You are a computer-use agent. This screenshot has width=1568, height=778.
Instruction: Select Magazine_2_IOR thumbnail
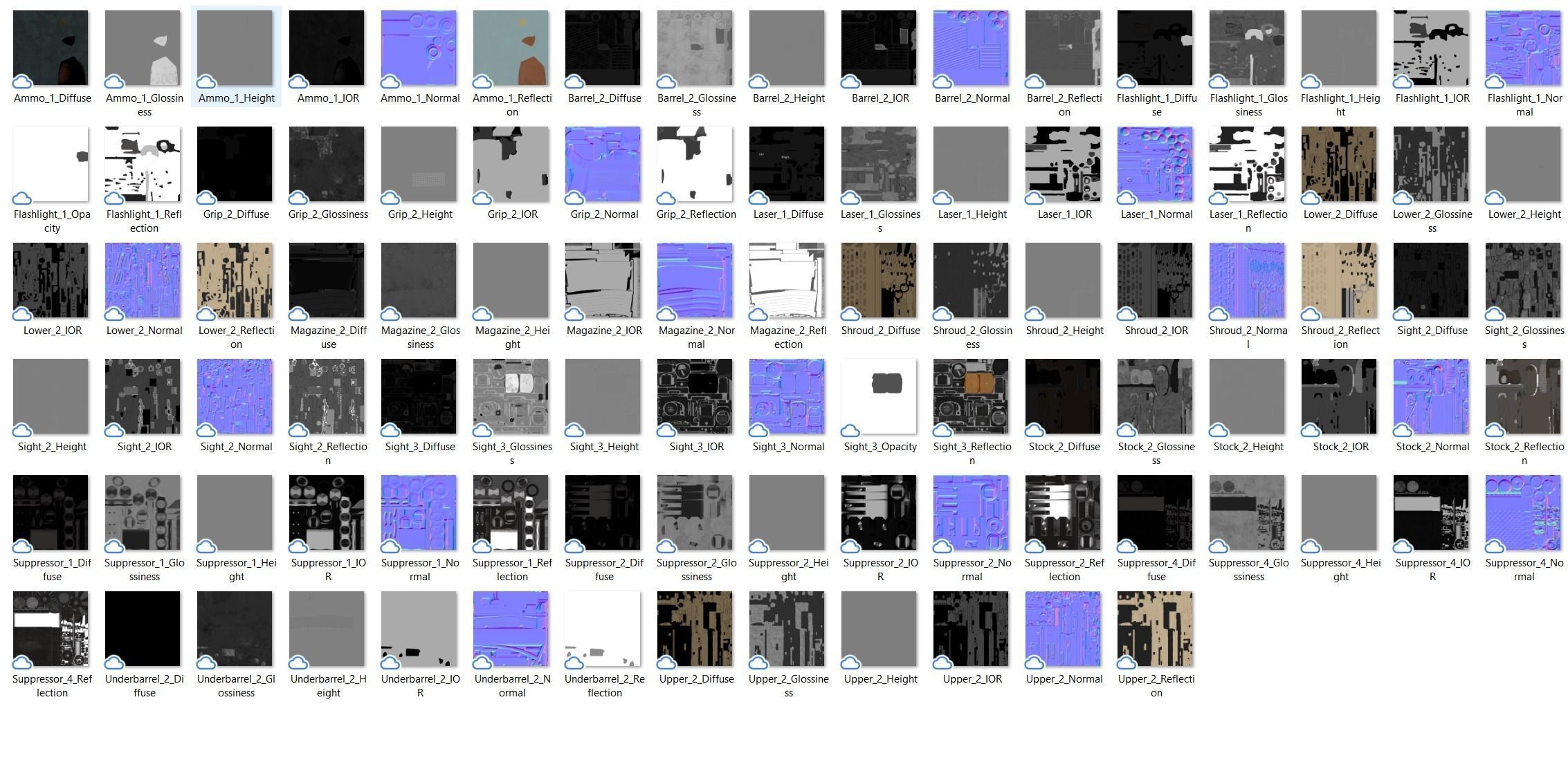point(603,280)
